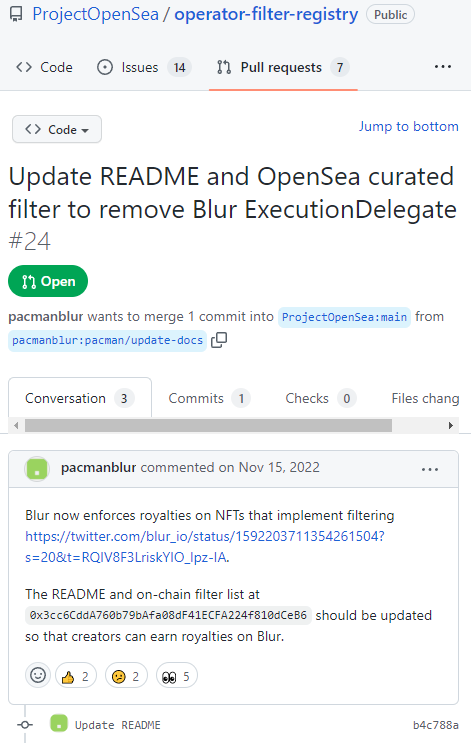Open the Checks tab

(x=320, y=399)
